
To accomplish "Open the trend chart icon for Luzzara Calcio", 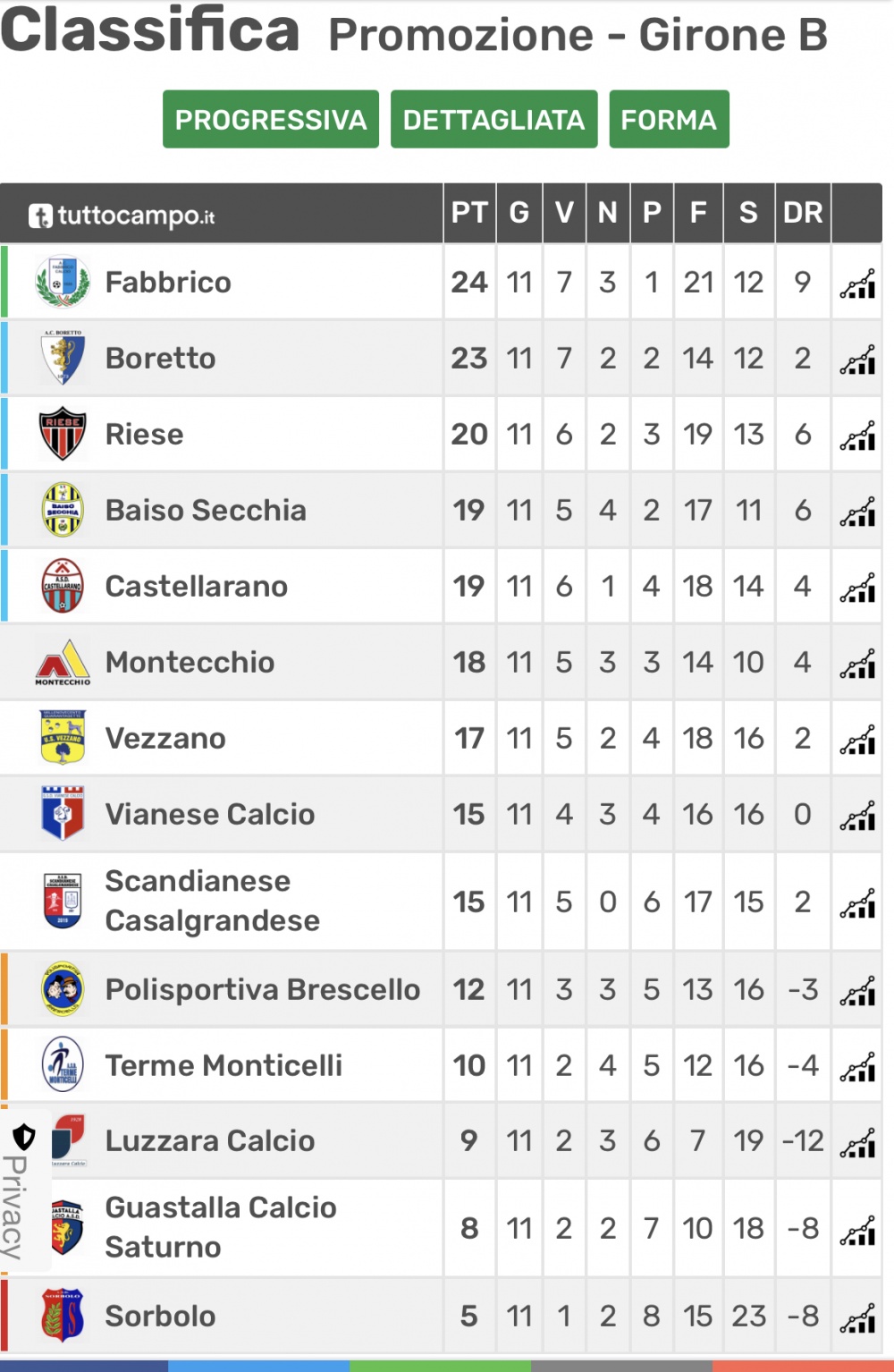I will 857,1141.
